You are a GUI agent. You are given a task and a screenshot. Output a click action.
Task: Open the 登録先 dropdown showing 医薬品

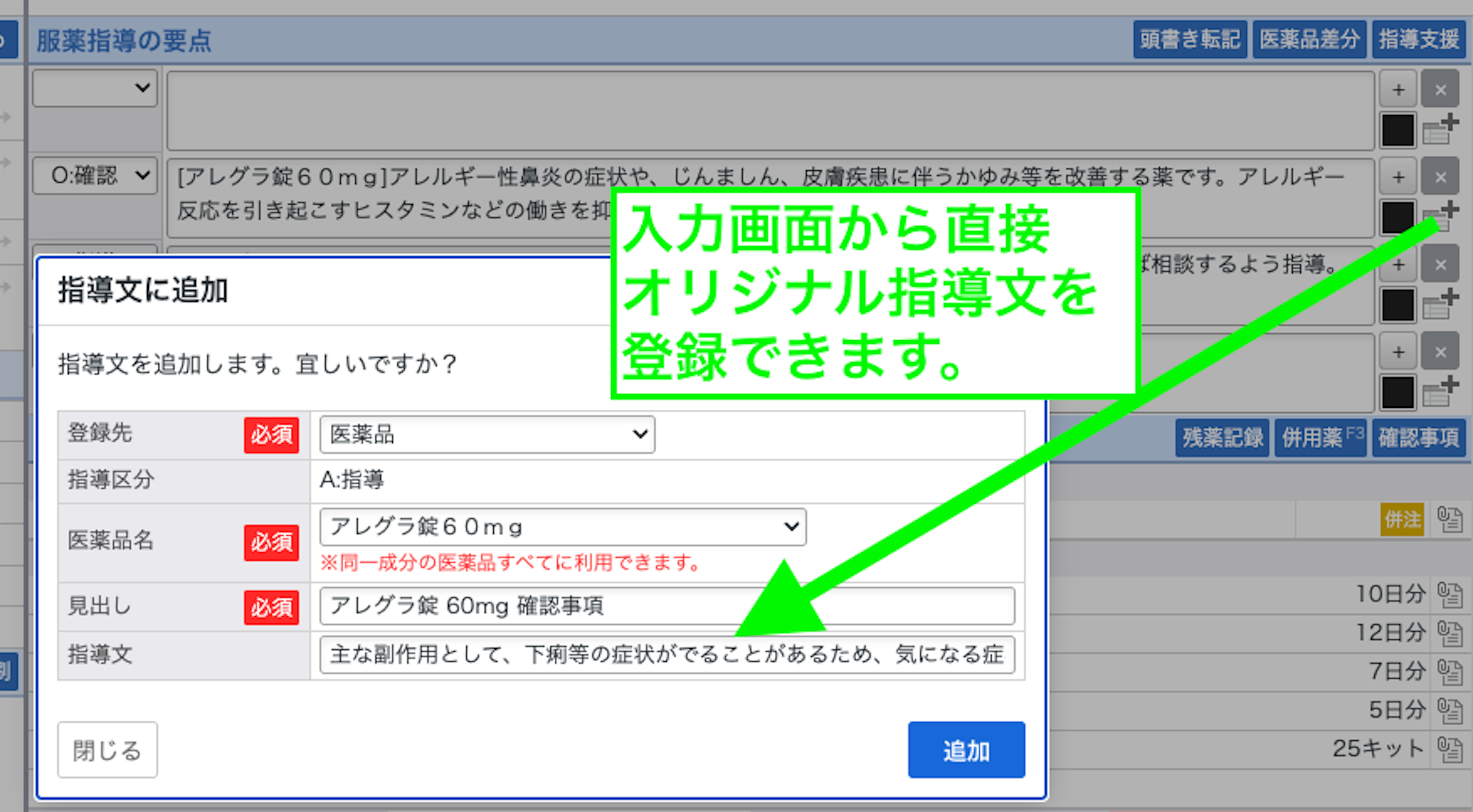(x=487, y=435)
